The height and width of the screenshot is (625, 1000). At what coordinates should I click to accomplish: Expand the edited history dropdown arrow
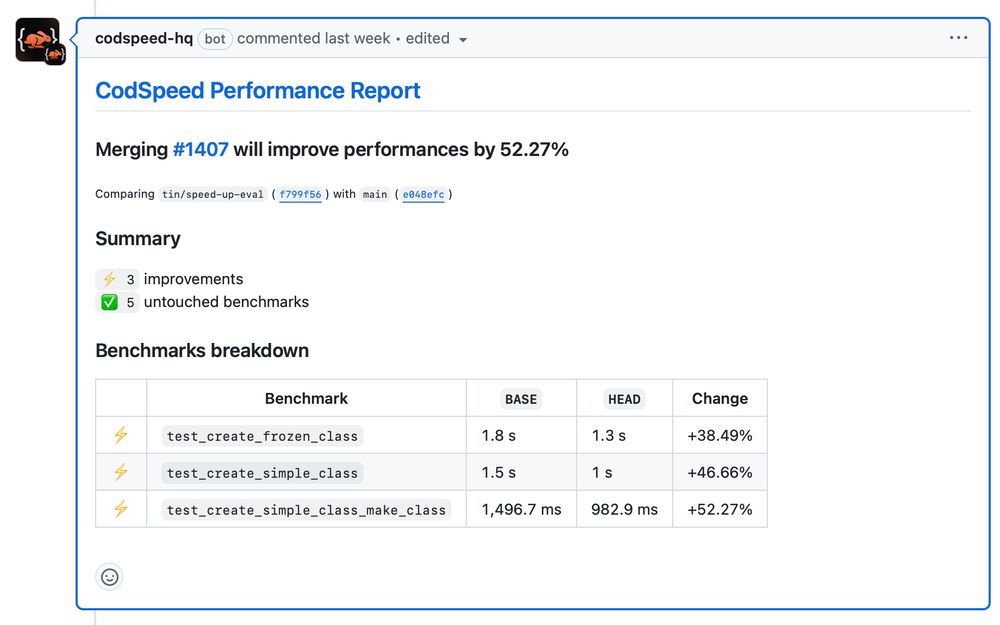(x=463, y=40)
